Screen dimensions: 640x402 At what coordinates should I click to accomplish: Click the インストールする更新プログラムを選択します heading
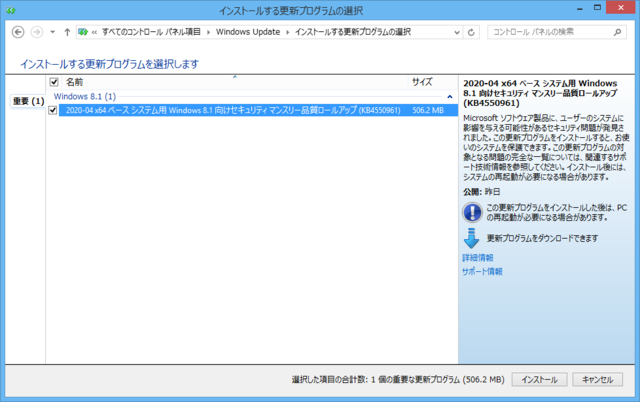click(109, 64)
